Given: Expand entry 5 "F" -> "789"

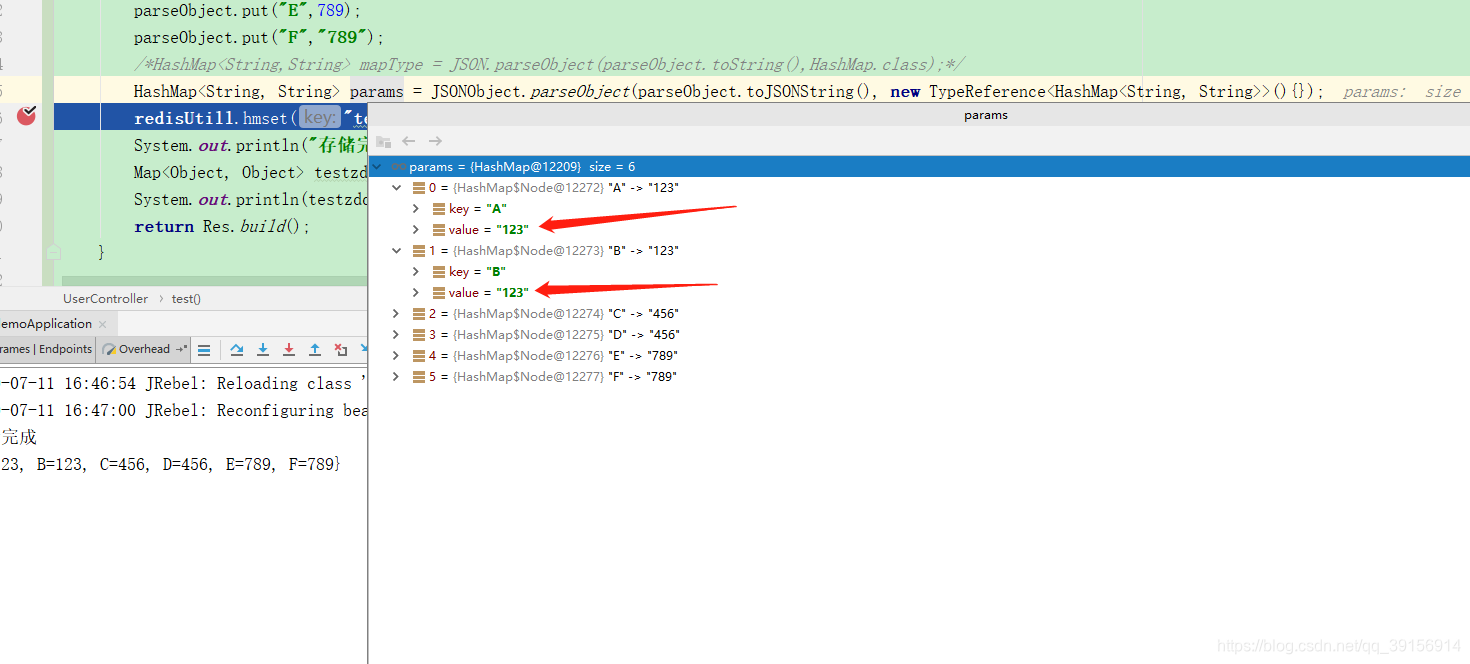Looking at the screenshot, I should 397,377.
